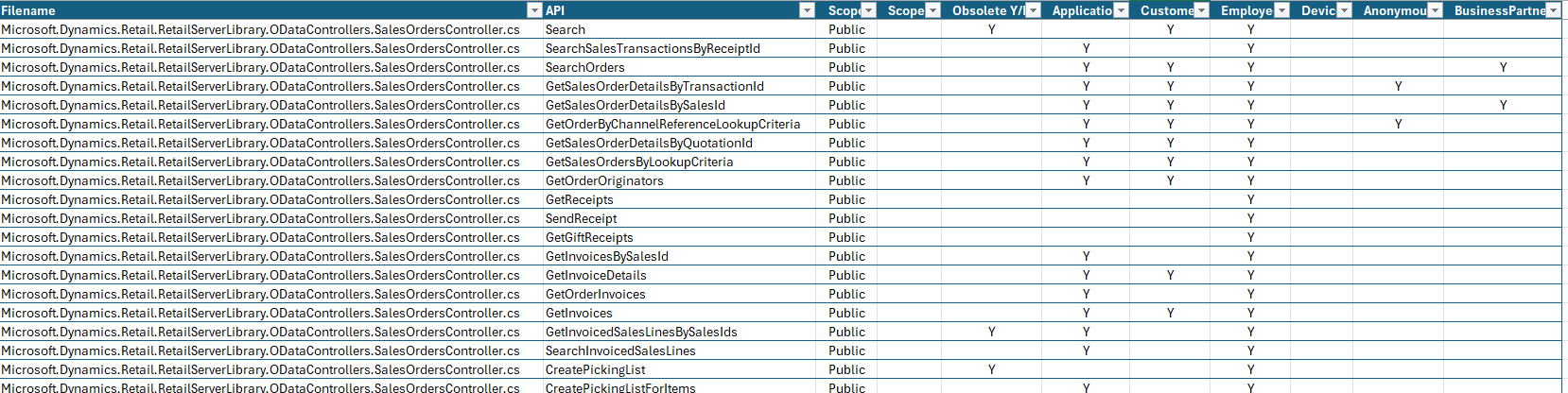Select the 'SearchInvoicedSalesLines' cell
The height and width of the screenshot is (393, 1568).
coord(679,350)
